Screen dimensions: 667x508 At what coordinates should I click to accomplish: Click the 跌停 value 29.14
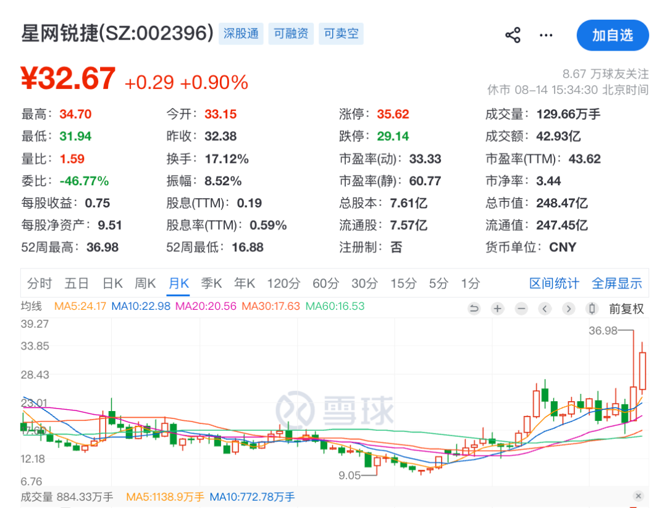point(393,136)
